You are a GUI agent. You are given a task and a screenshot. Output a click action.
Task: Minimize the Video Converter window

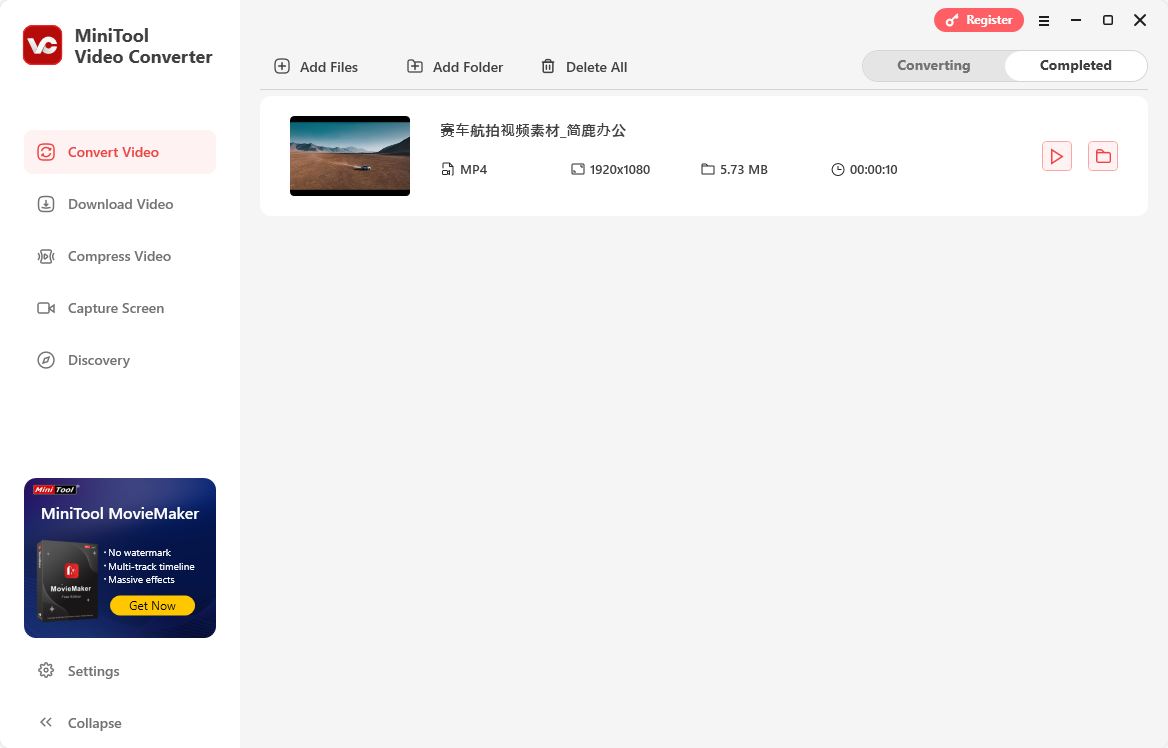tap(1076, 20)
